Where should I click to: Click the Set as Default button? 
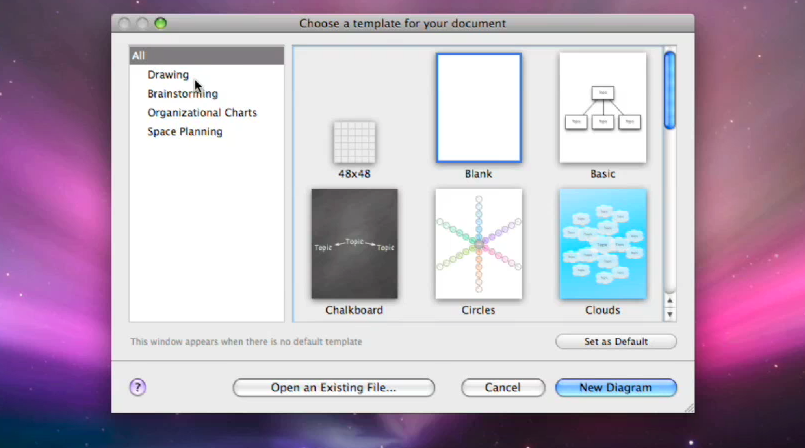616,342
